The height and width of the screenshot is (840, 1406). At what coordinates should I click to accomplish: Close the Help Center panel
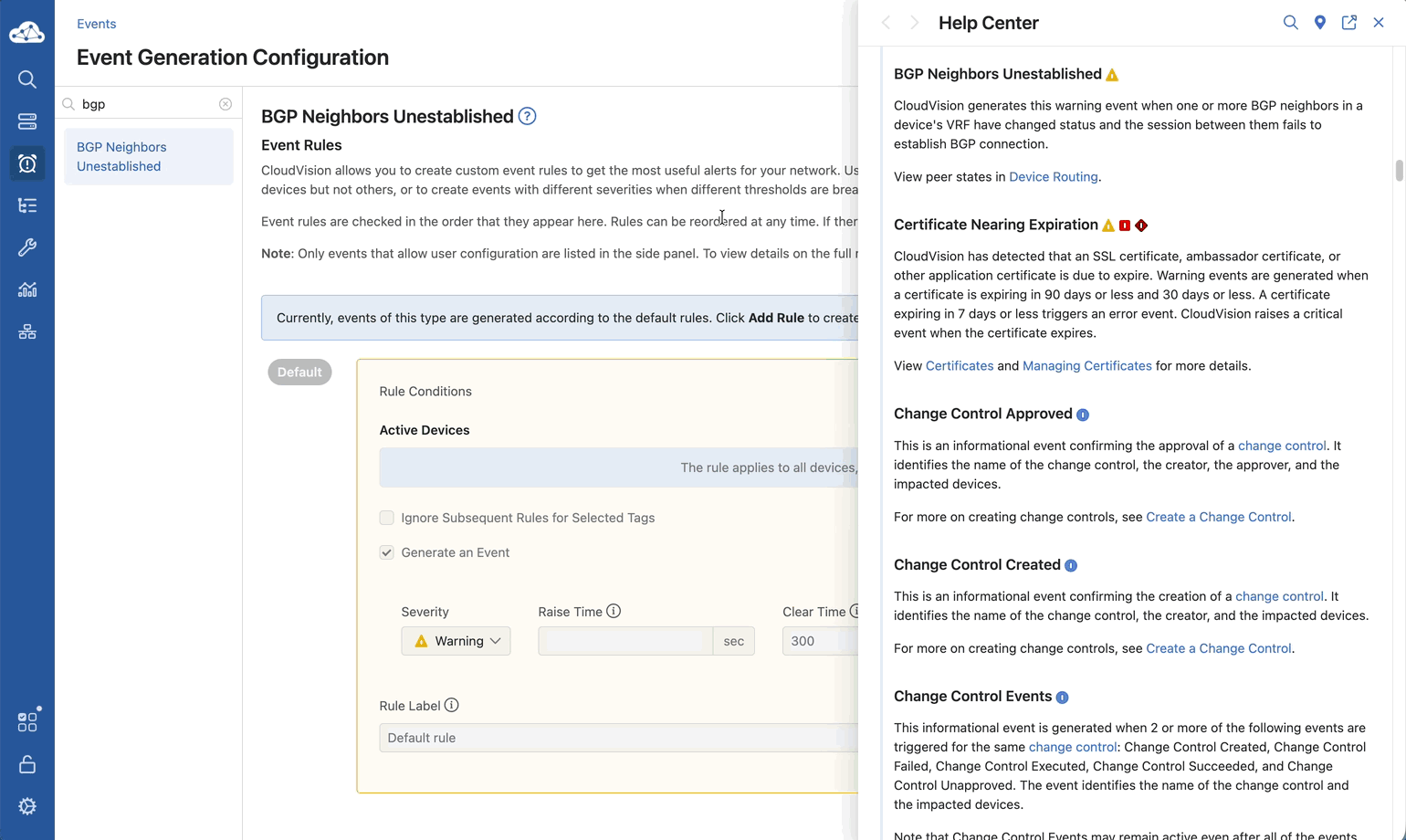coord(1379,23)
